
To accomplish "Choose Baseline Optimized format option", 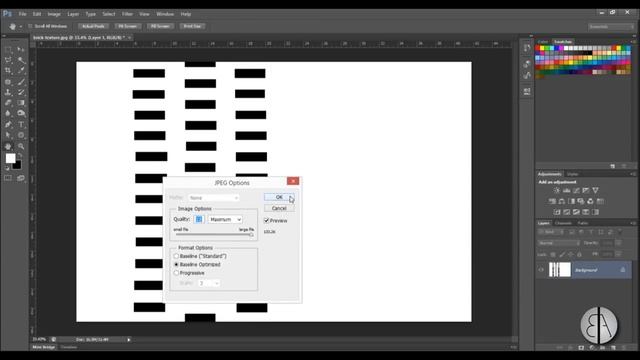I will pos(176,264).
